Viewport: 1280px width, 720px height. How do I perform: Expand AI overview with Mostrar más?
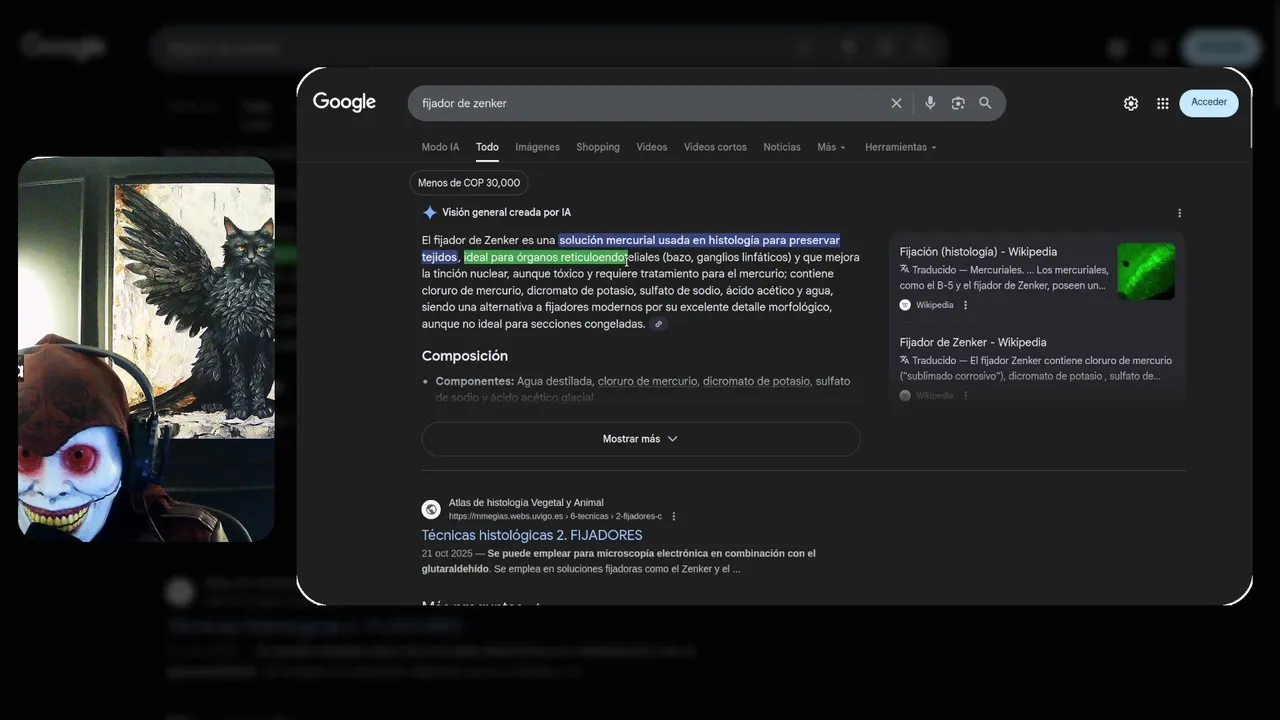[x=640, y=439]
